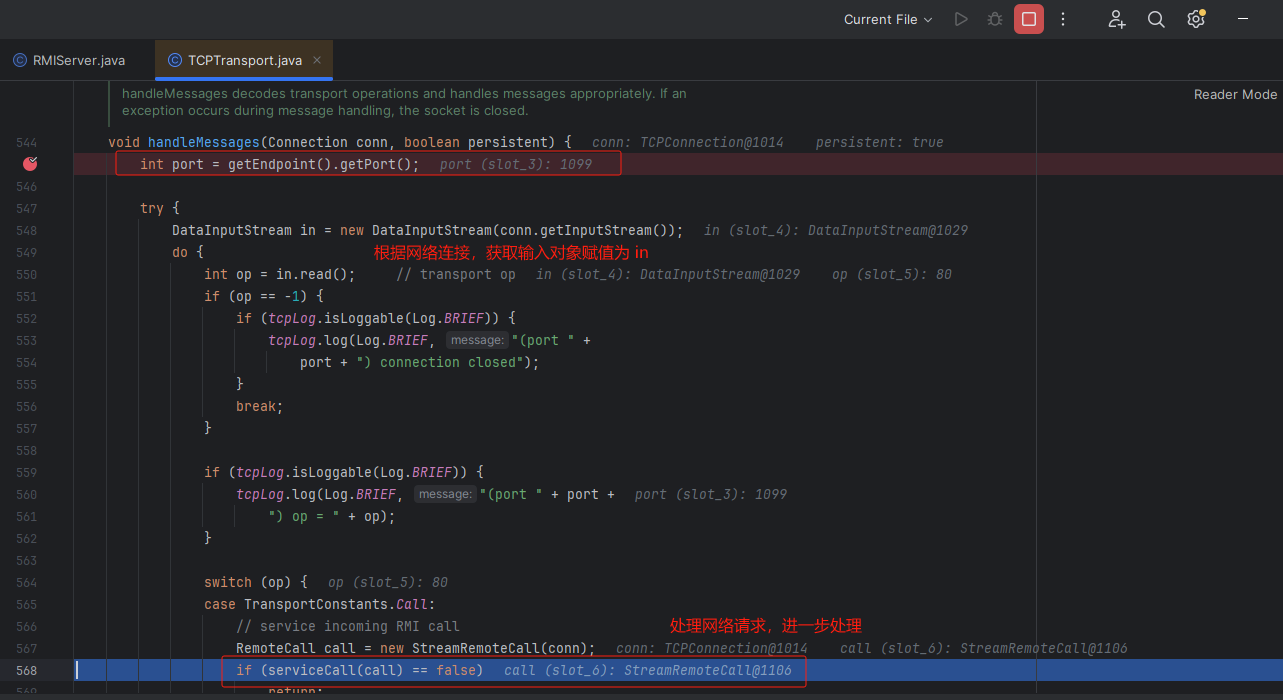Click the Debug bug icon

(994, 19)
